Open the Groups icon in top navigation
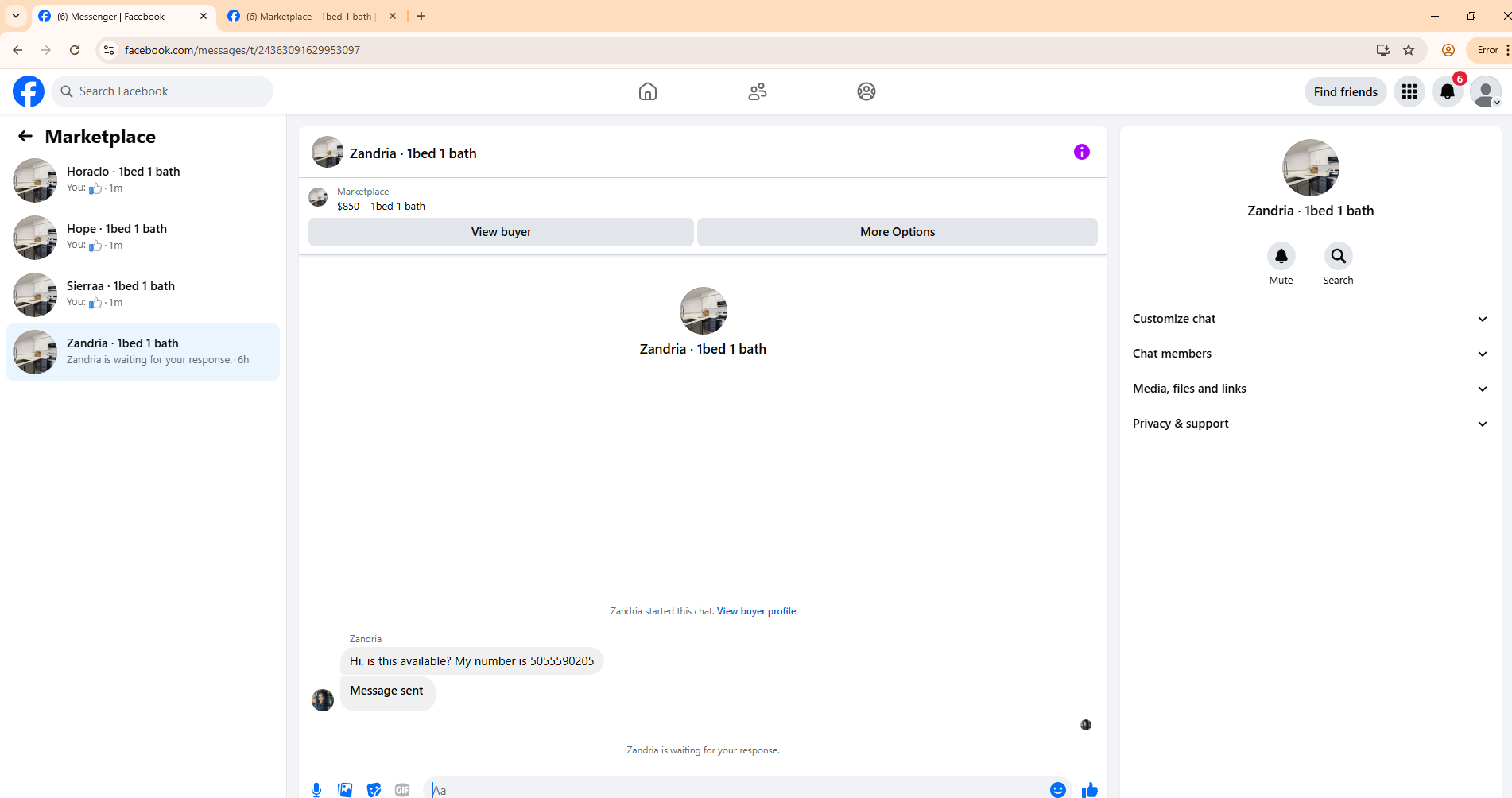This screenshot has width=1512, height=798. tap(866, 91)
